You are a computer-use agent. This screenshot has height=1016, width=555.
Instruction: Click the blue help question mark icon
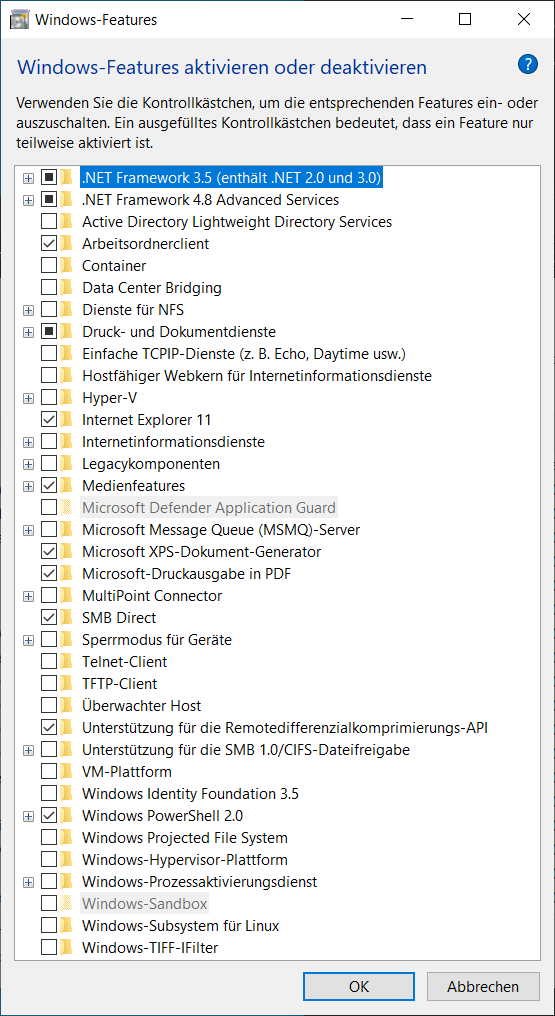(x=528, y=65)
